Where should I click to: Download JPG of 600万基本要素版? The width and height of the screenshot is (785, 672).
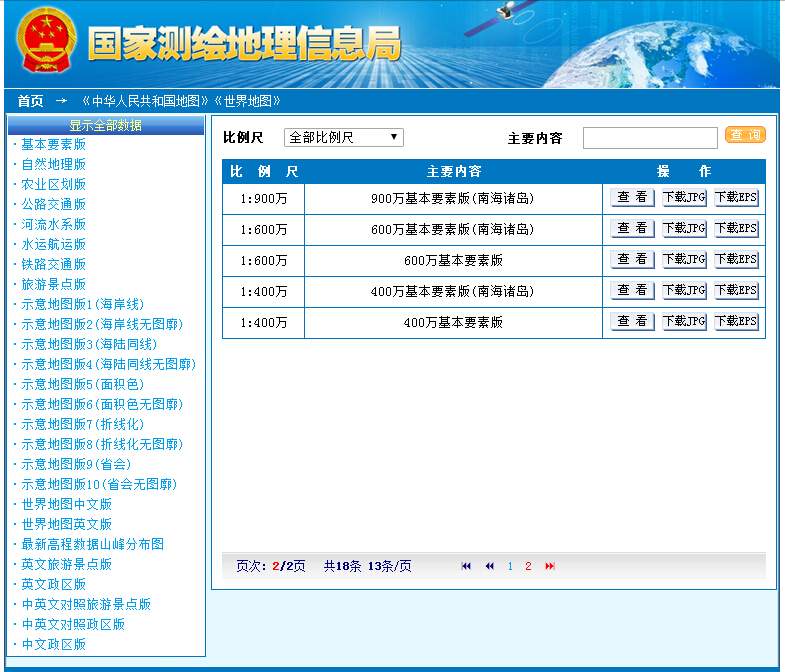[x=684, y=259]
